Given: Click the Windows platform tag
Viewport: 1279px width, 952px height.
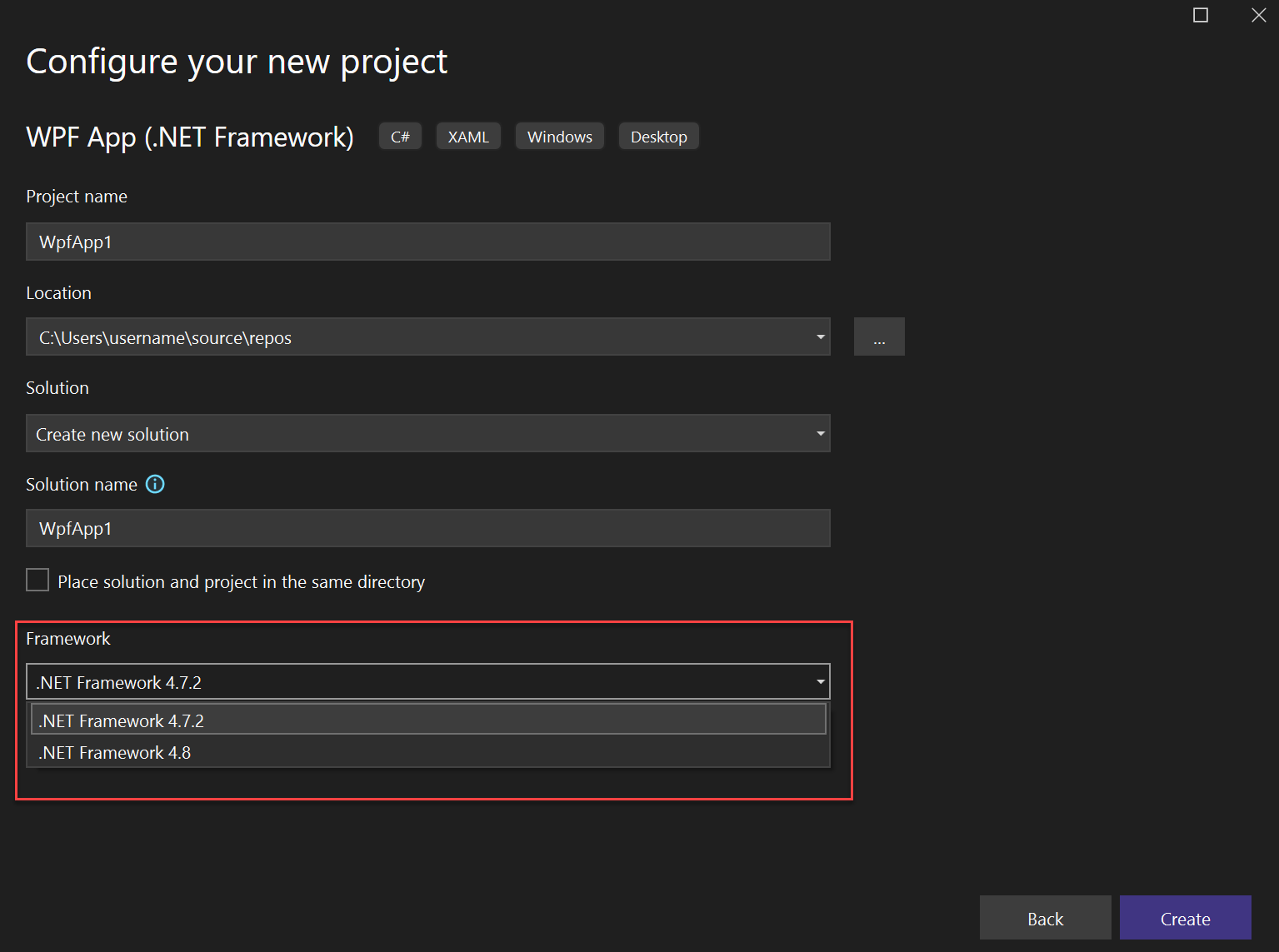Looking at the screenshot, I should click(x=559, y=136).
